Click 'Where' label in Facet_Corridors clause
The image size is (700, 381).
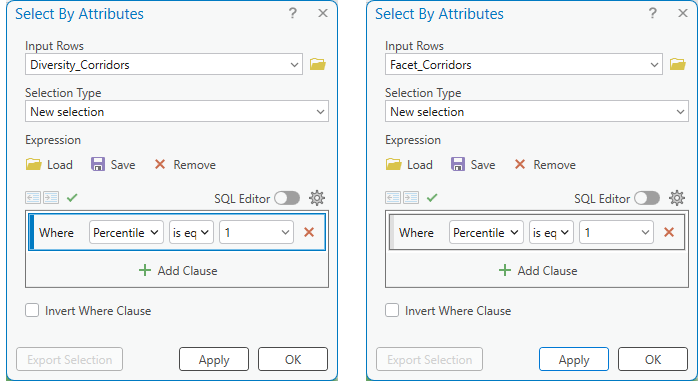(x=416, y=233)
